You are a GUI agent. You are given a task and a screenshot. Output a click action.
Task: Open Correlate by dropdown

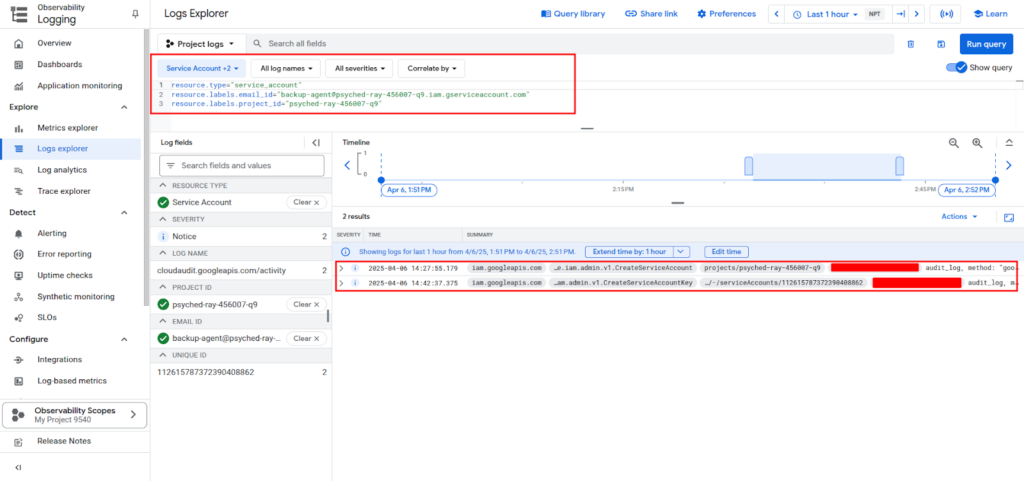pyautogui.click(x=432, y=68)
